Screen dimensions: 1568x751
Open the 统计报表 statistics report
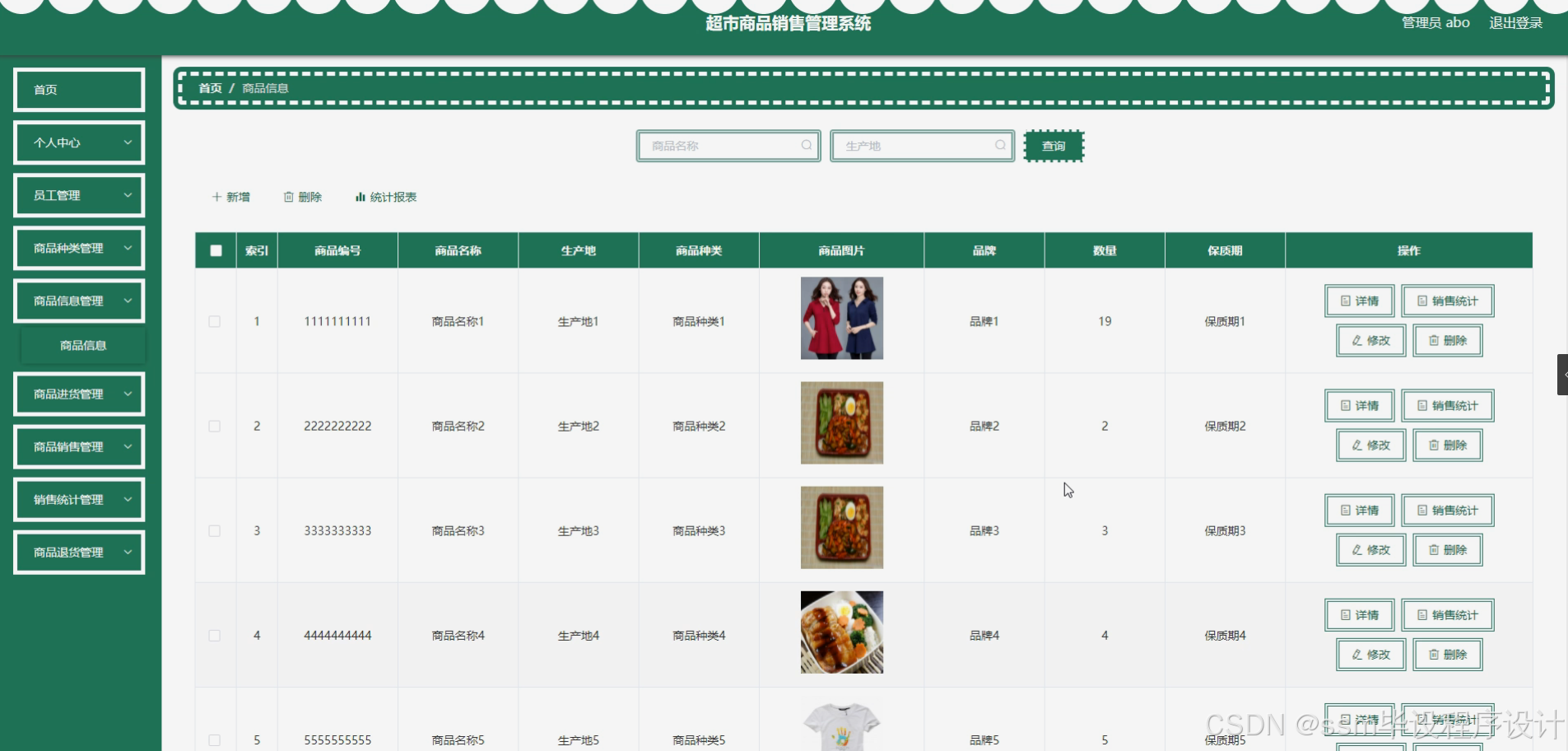[386, 197]
